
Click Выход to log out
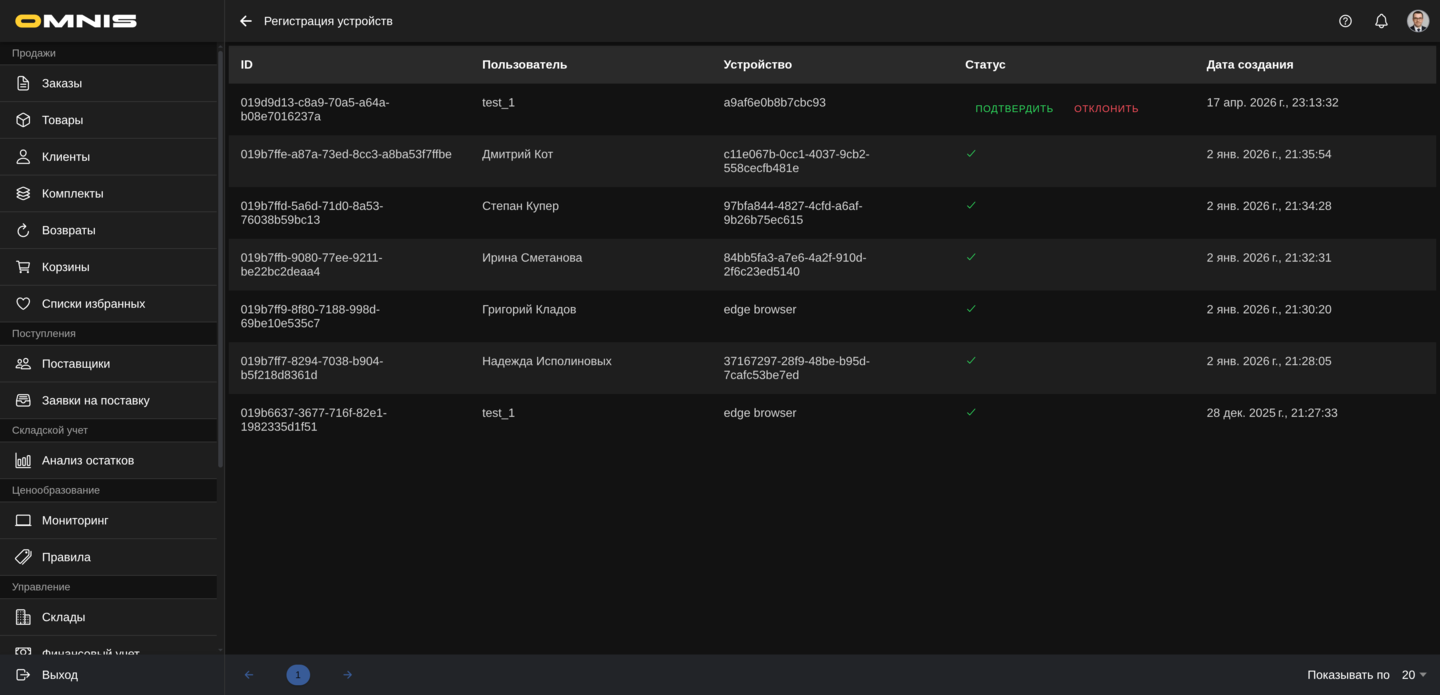click(60, 675)
